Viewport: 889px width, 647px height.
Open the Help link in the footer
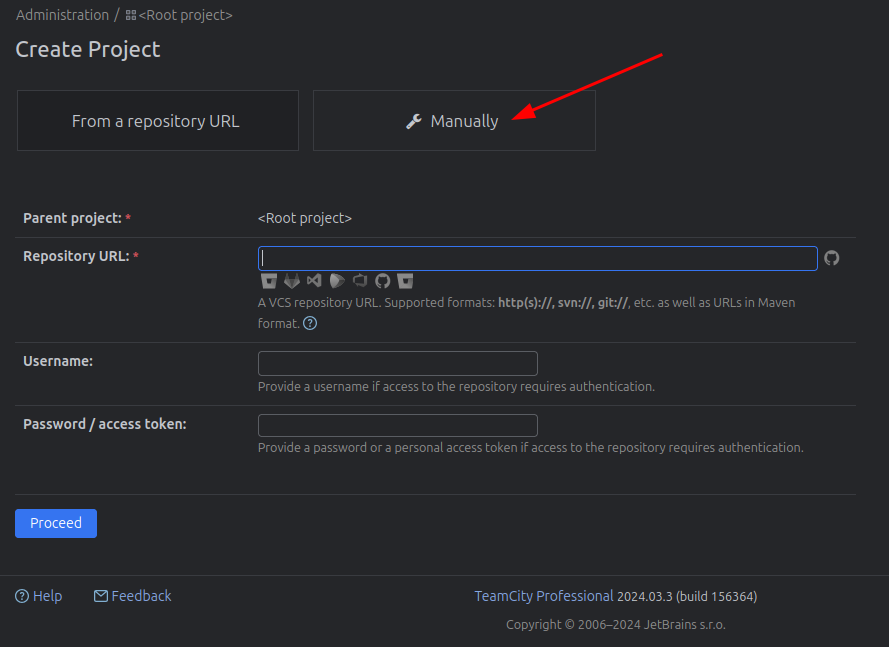39,596
